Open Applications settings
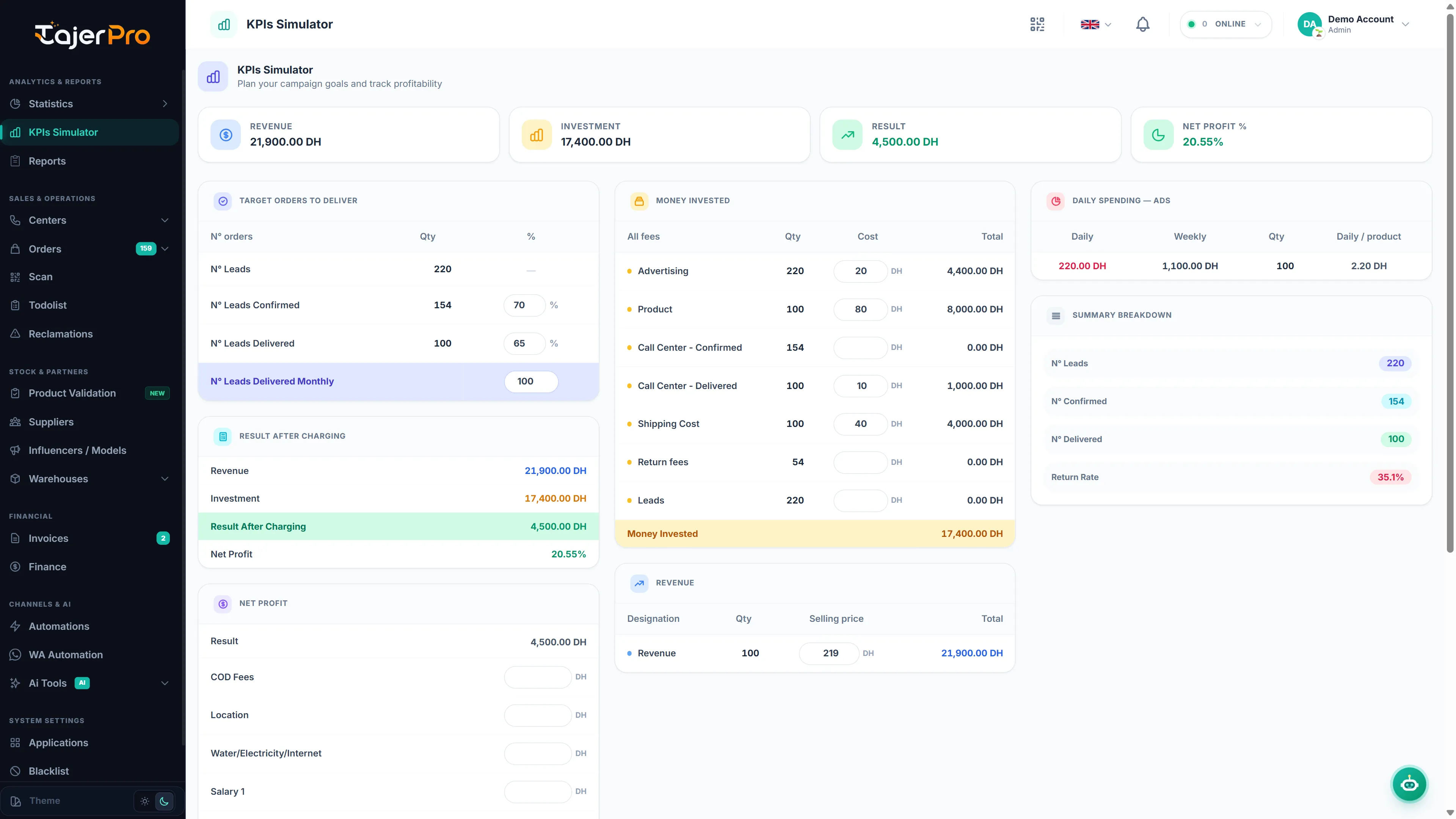 coord(89,743)
